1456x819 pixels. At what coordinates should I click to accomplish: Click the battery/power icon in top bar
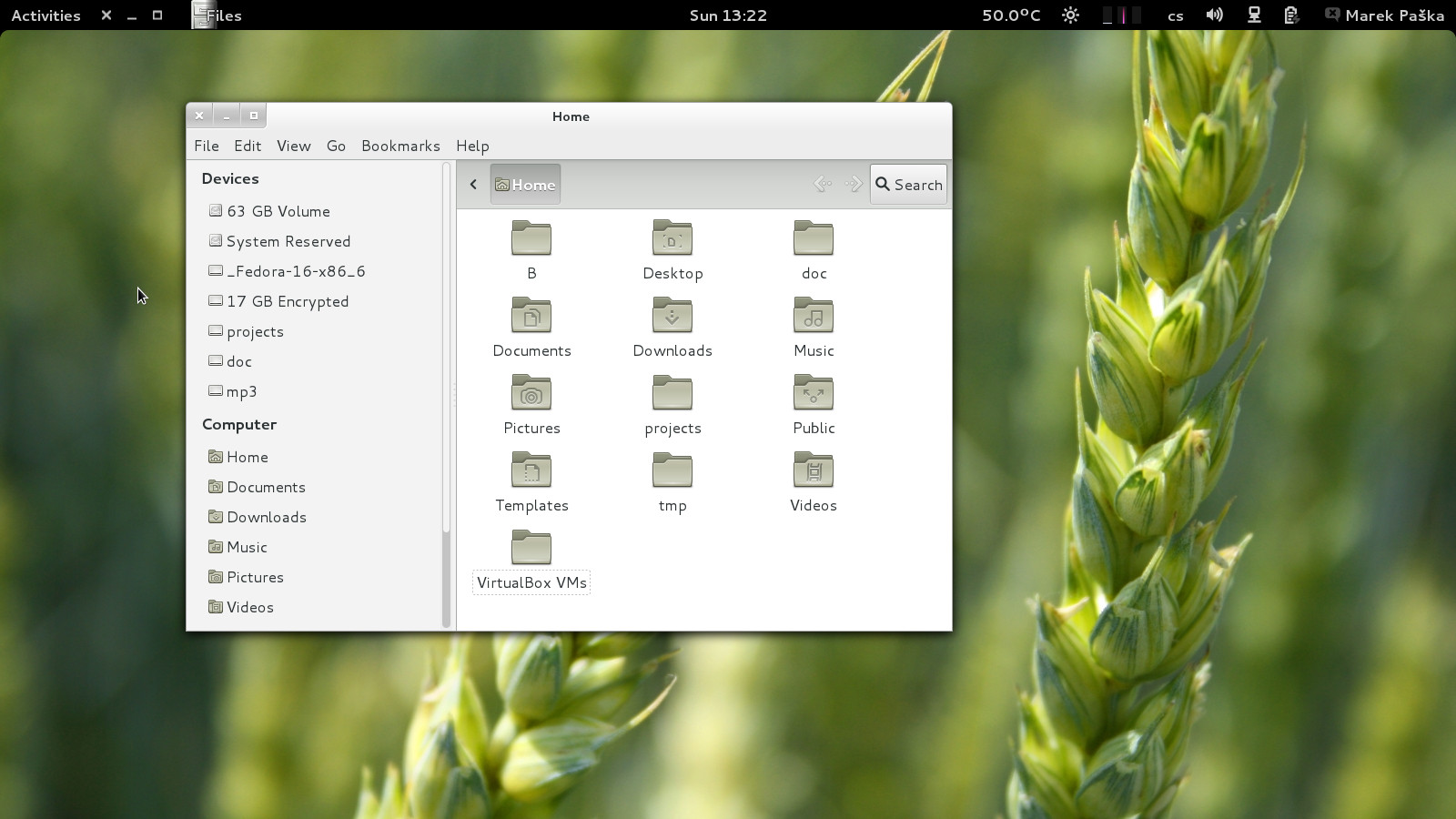[x=1291, y=15]
